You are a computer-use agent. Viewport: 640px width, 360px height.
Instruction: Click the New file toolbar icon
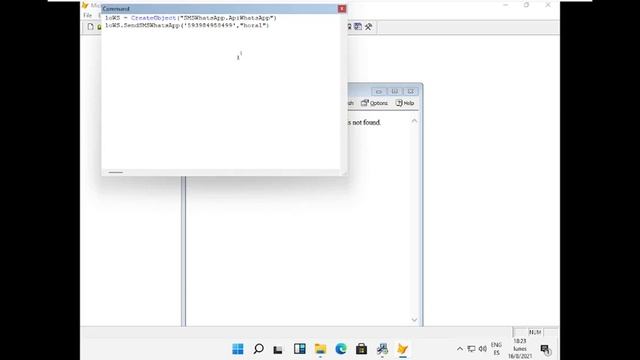pyautogui.click(x=90, y=27)
